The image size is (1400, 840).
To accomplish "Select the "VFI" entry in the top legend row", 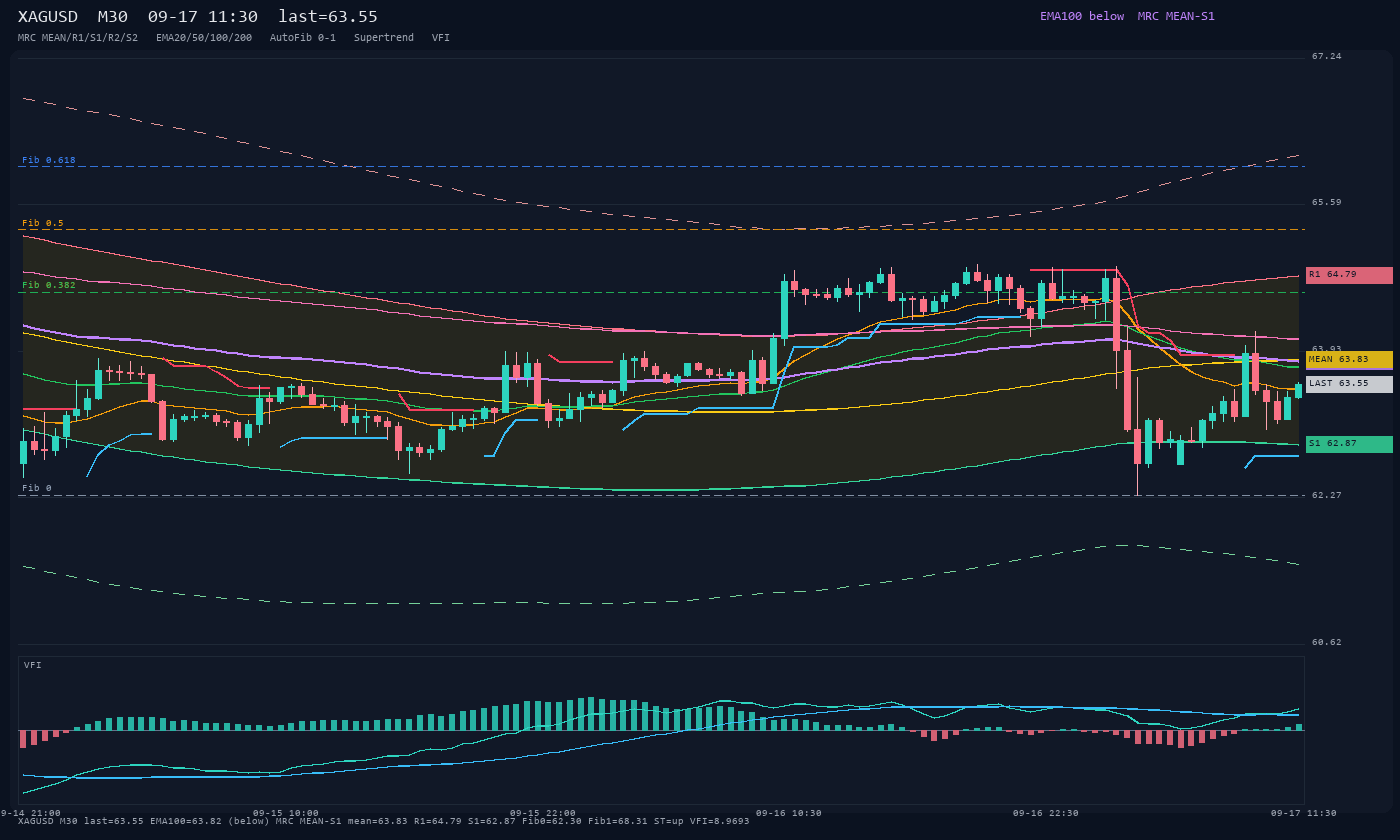I will (441, 38).
